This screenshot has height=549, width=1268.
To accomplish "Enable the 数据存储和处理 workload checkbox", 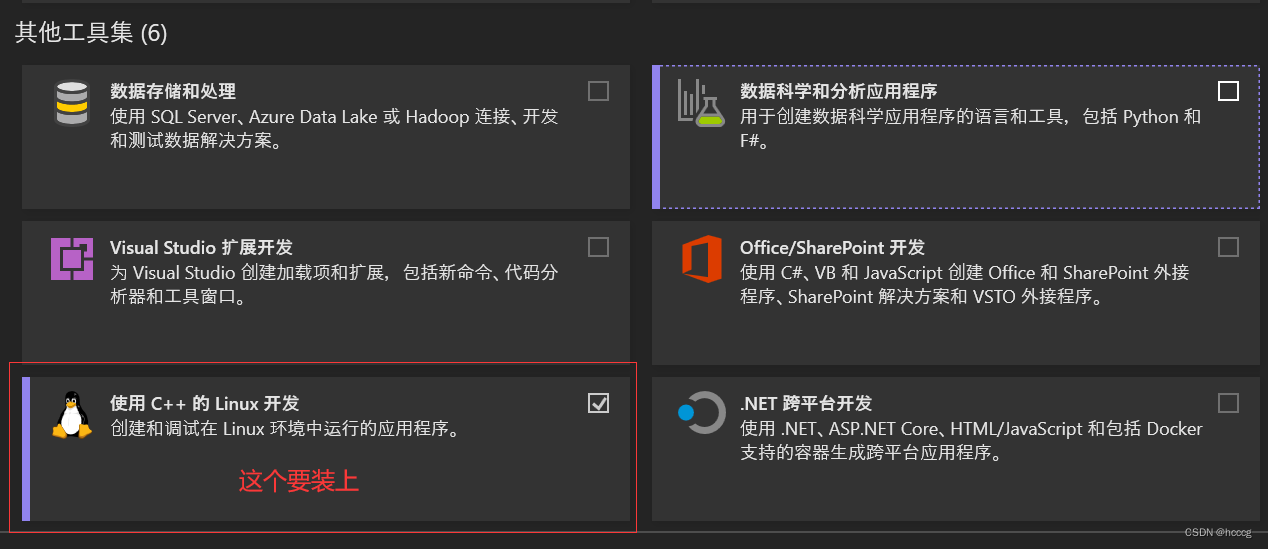I will pos(598,91).
